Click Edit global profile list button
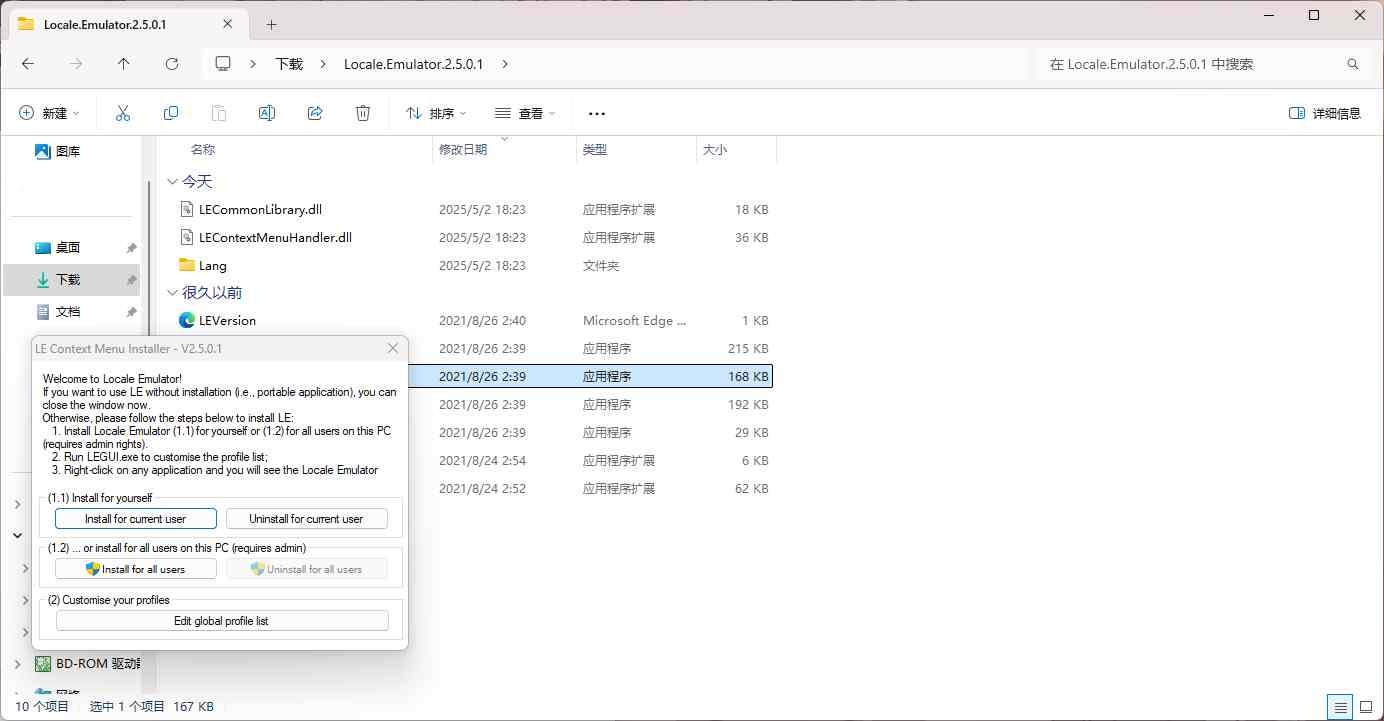Screen dimensions: 1384x721 point(221,621)
